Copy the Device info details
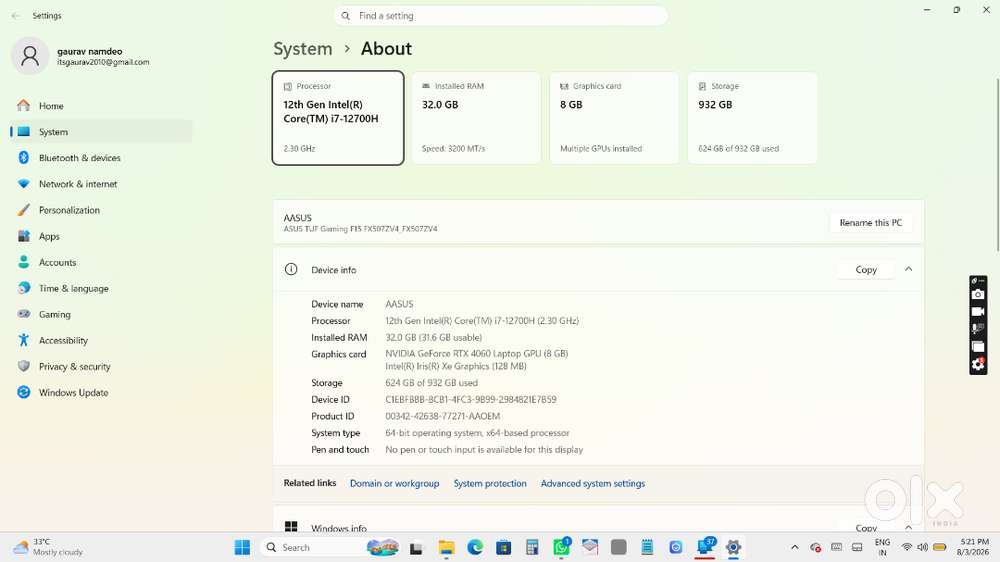The height and width of the screenshot is (562, 1000). tap(866, 270)
